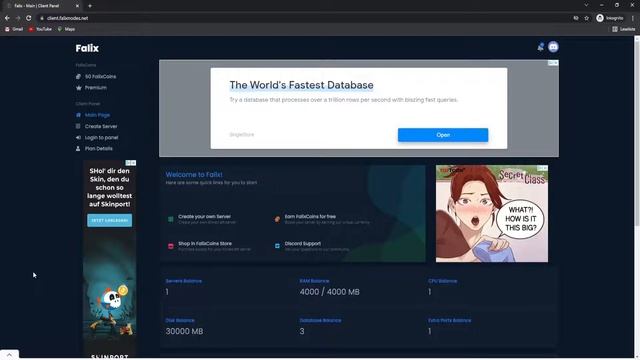Close the Falix Client Panel tab
640x360 pixels.
point(77,6)
